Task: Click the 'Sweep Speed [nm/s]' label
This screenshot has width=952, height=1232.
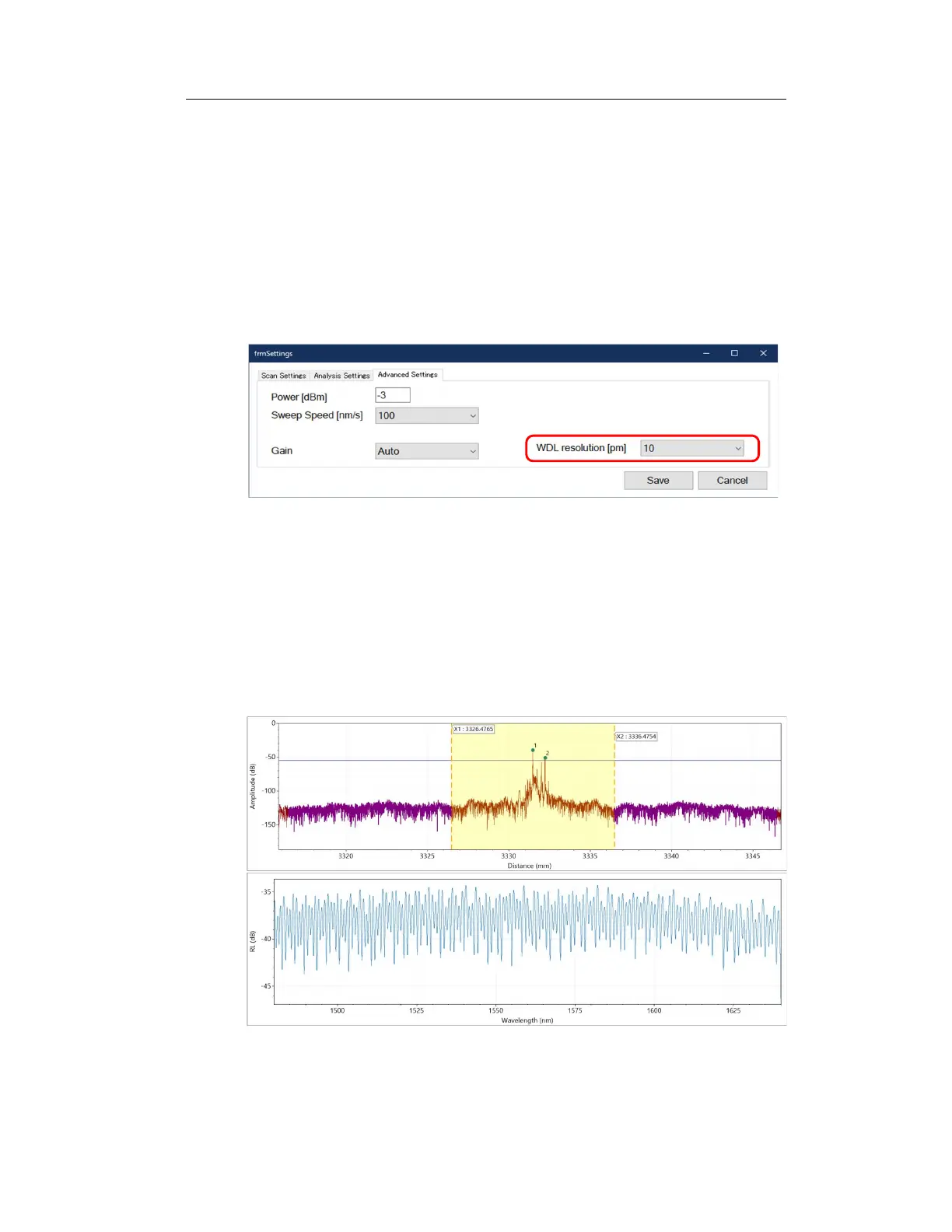Action: pos(317,415)
